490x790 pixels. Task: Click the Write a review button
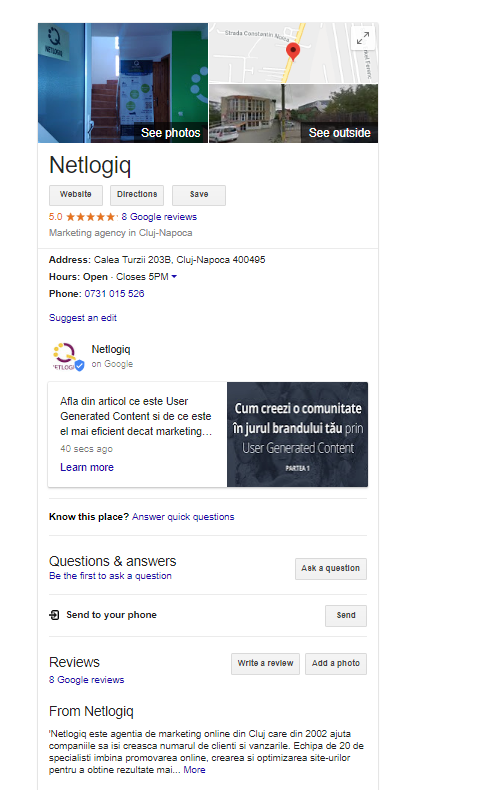265,664
